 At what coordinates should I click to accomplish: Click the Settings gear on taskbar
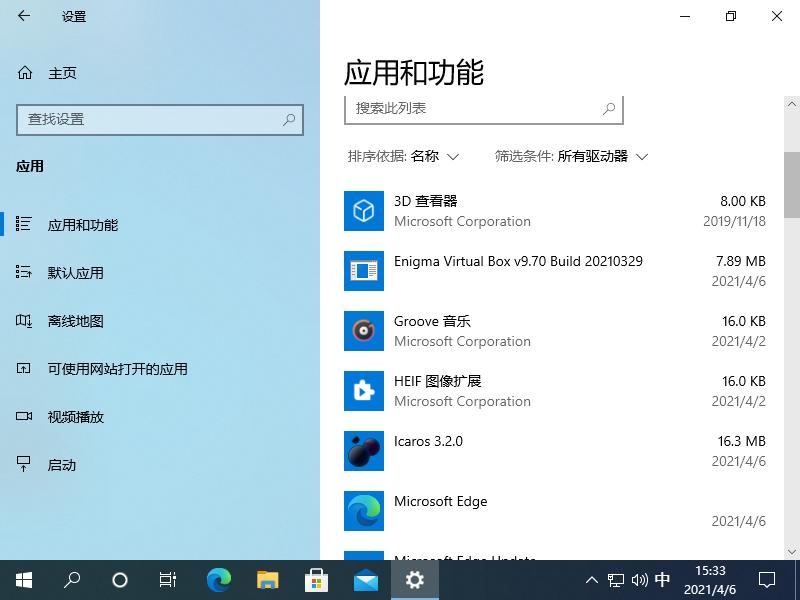414,580
